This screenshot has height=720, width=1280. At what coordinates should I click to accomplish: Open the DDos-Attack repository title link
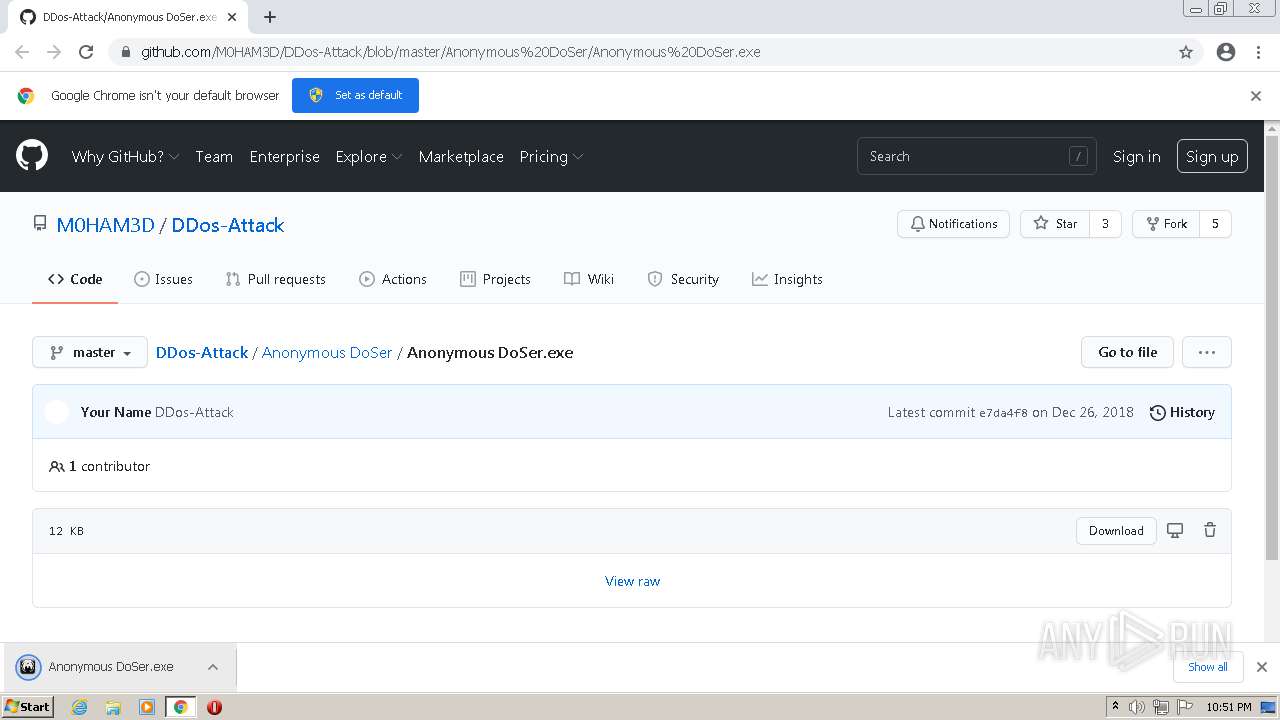pyautogui.click(x=228, y=225)
